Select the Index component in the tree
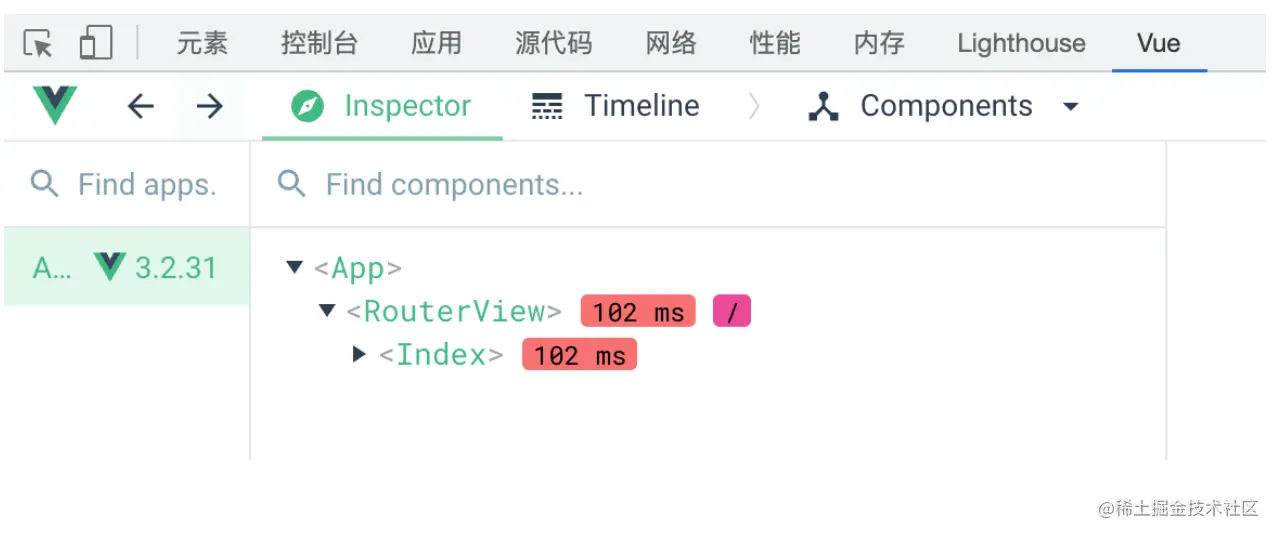Viewport: 1276px width, 536px height. click(440, 355)
